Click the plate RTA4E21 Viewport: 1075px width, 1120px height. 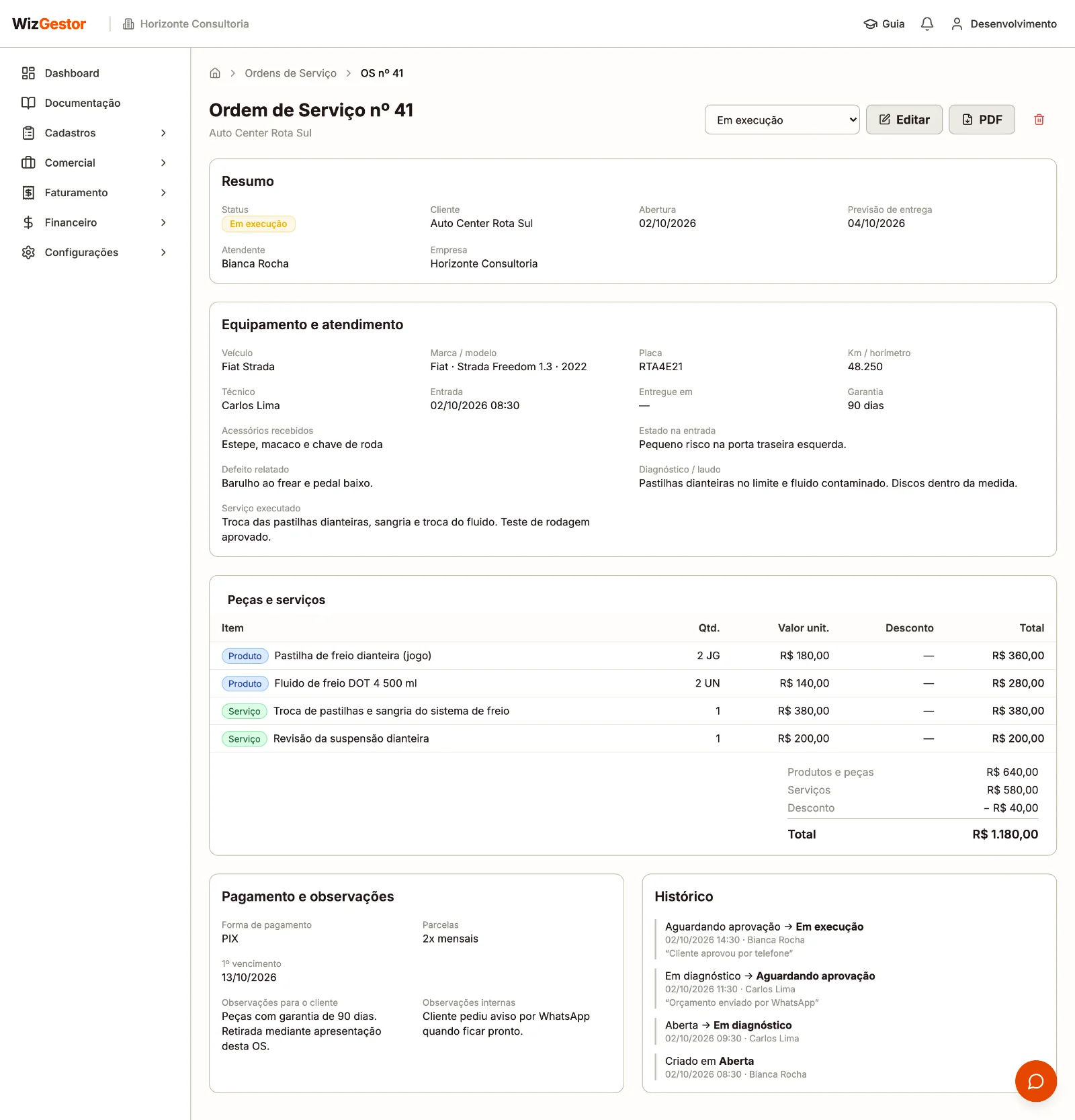point(660,367)
